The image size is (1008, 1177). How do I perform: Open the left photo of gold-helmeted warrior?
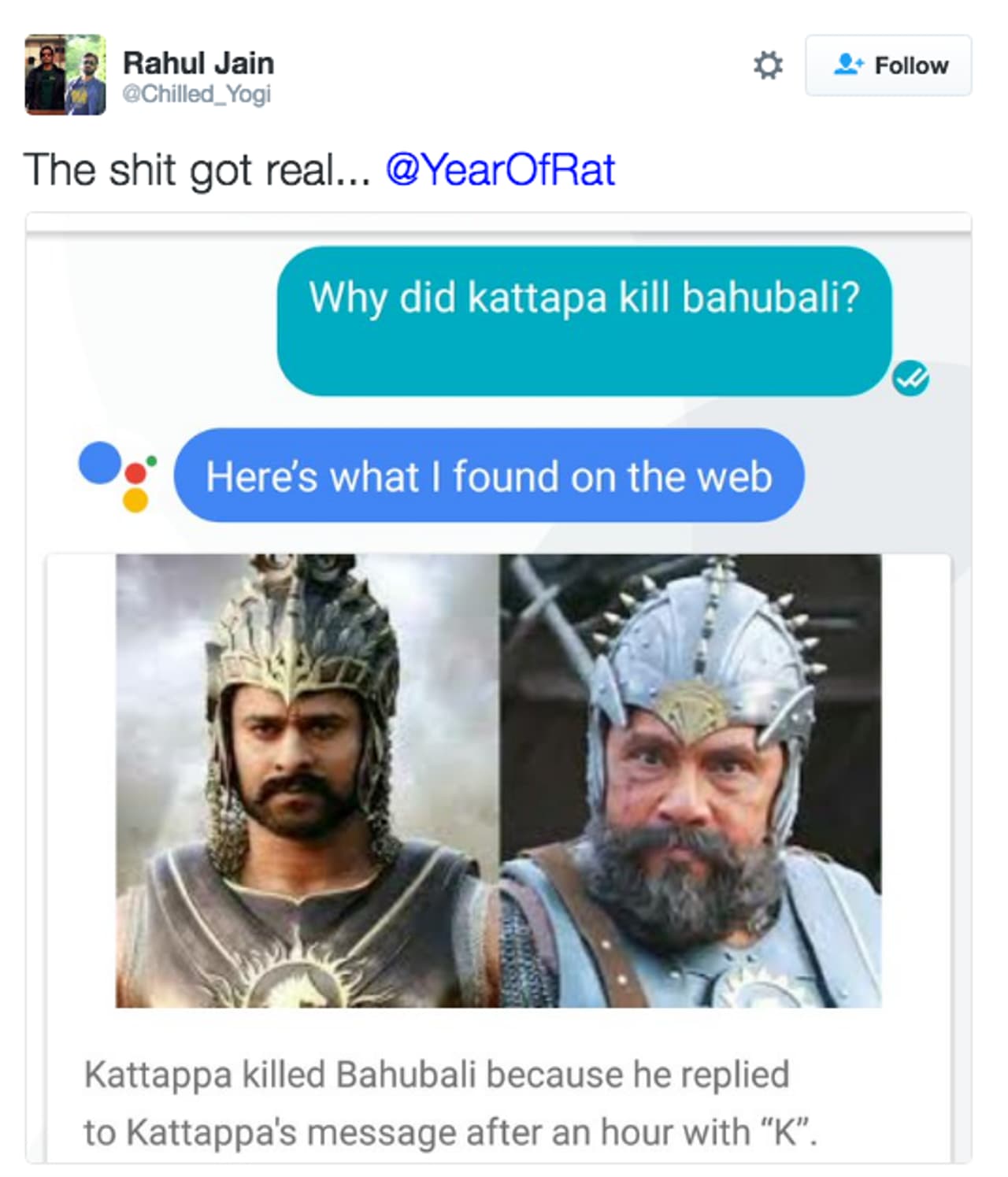pyautogui.click(x=307, y=779)
